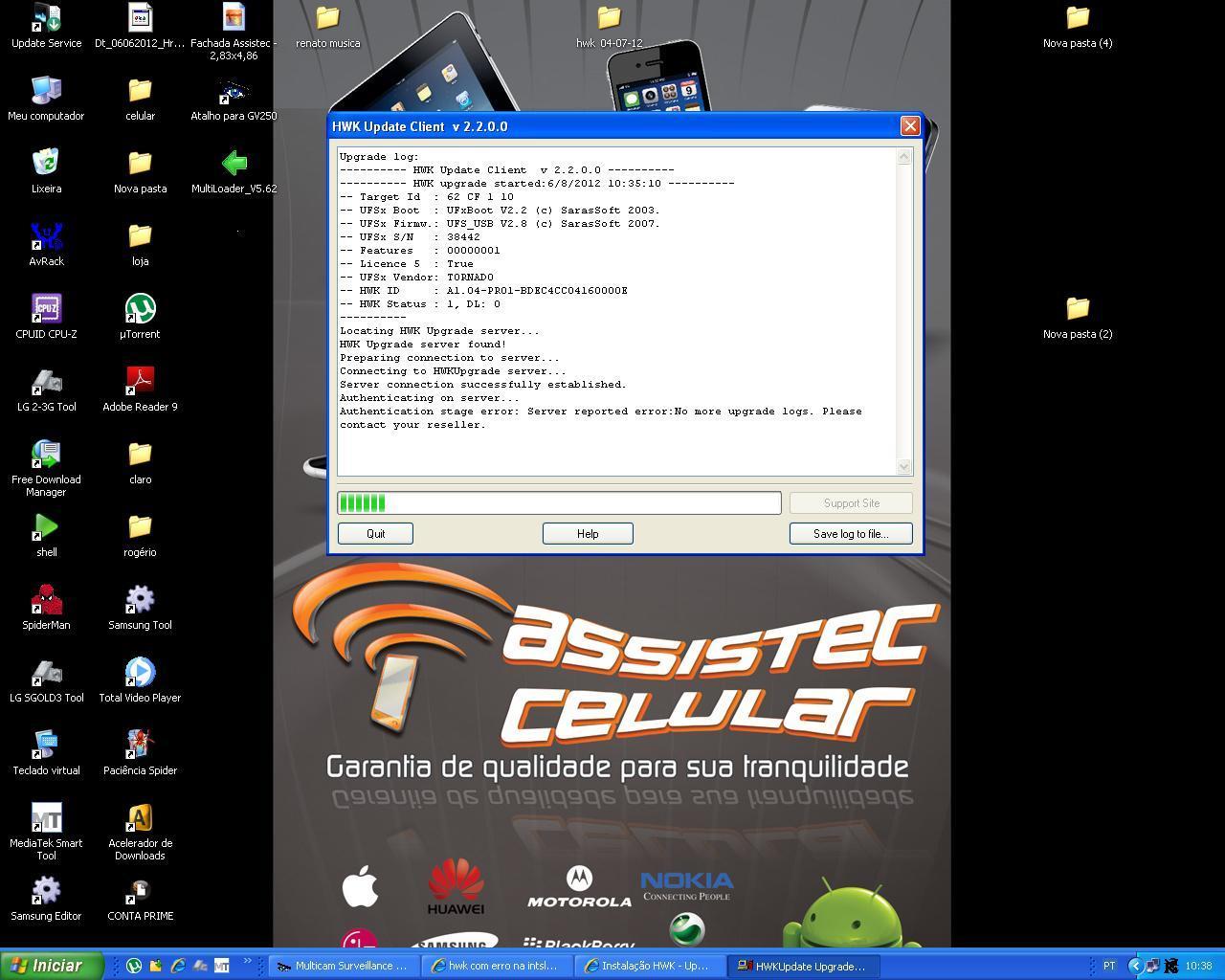Screen dimensions: 1225x980
Task: Open the LG 2-3G Tool shortcut
Action: [46, 390]
